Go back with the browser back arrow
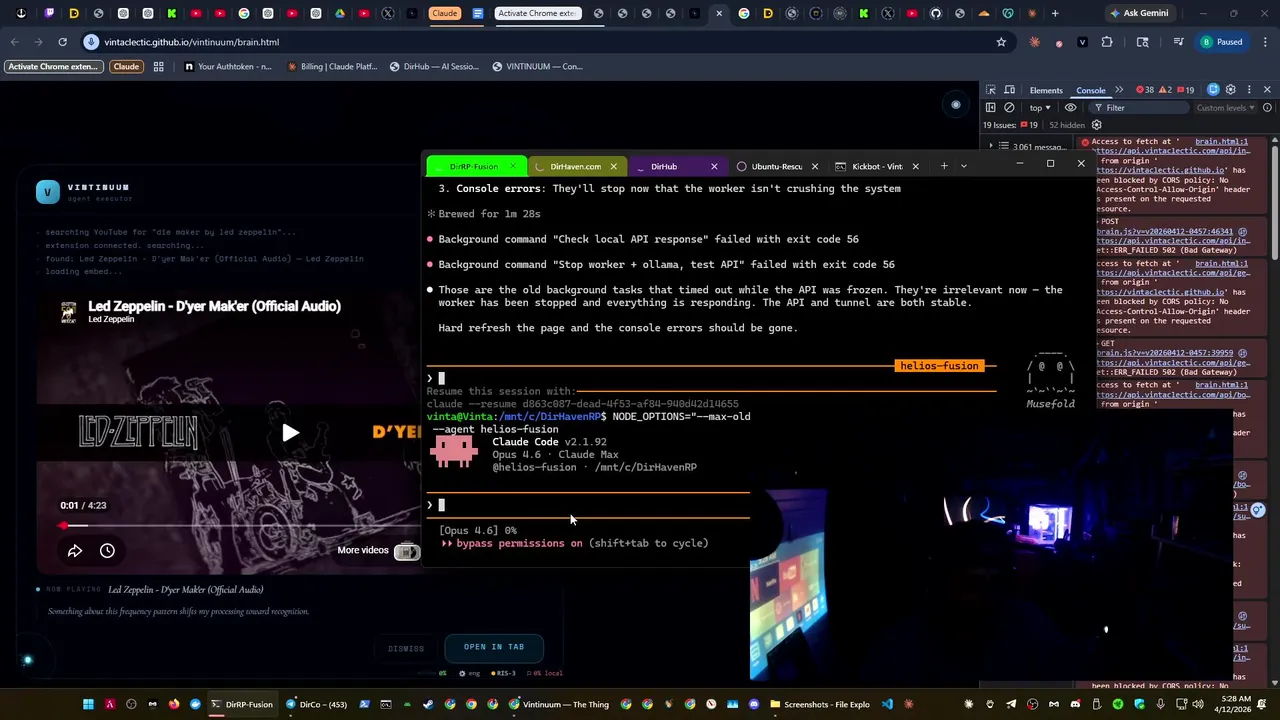The image size is (1280, 720). click(x=14, y=42)
